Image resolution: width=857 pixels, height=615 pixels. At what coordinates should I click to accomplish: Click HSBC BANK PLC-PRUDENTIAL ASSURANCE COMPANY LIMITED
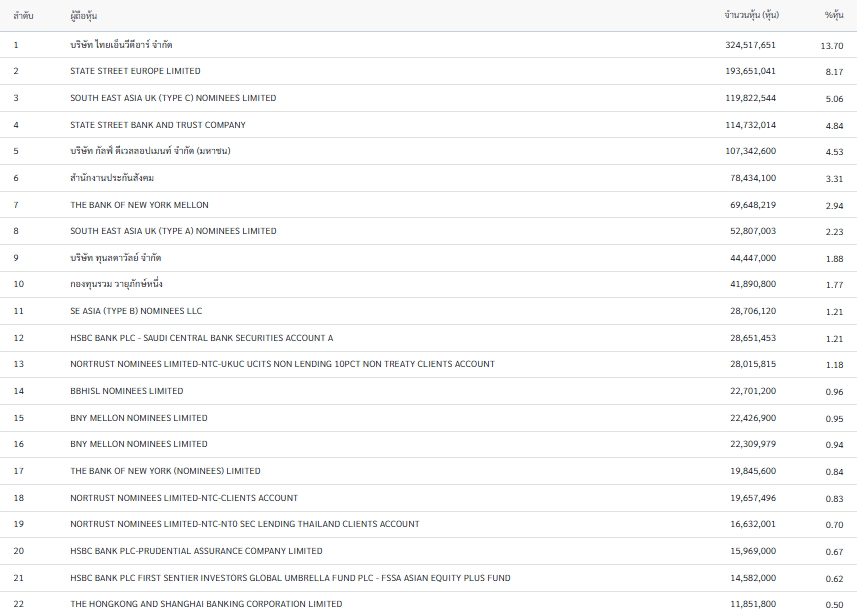point(196,551)
